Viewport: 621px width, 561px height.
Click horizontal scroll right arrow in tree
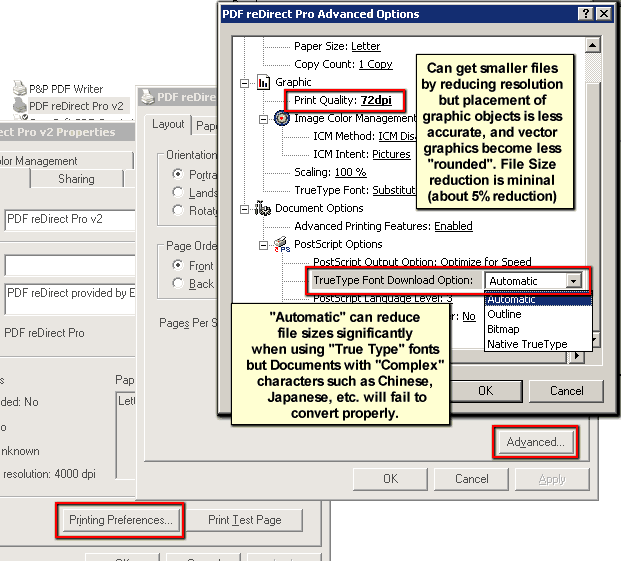coord(577,356)
